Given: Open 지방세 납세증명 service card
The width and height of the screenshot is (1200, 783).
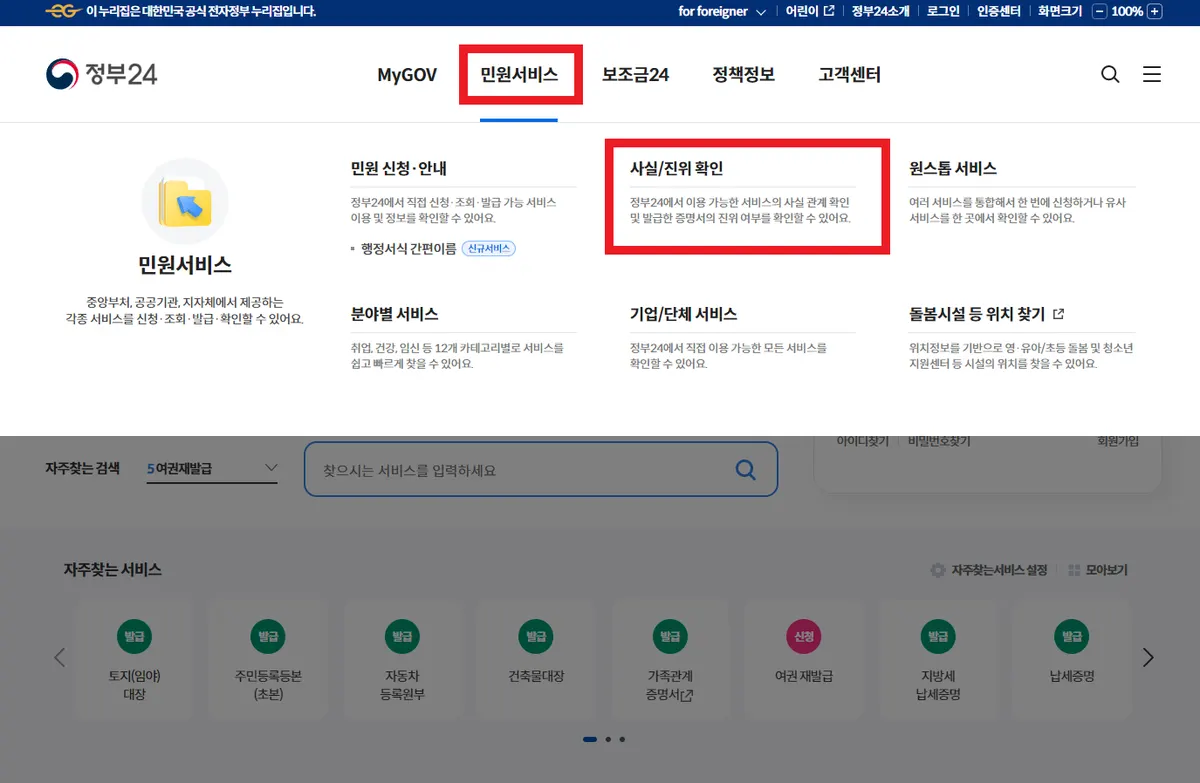Looking at the screenshot, I should (938, 659).
